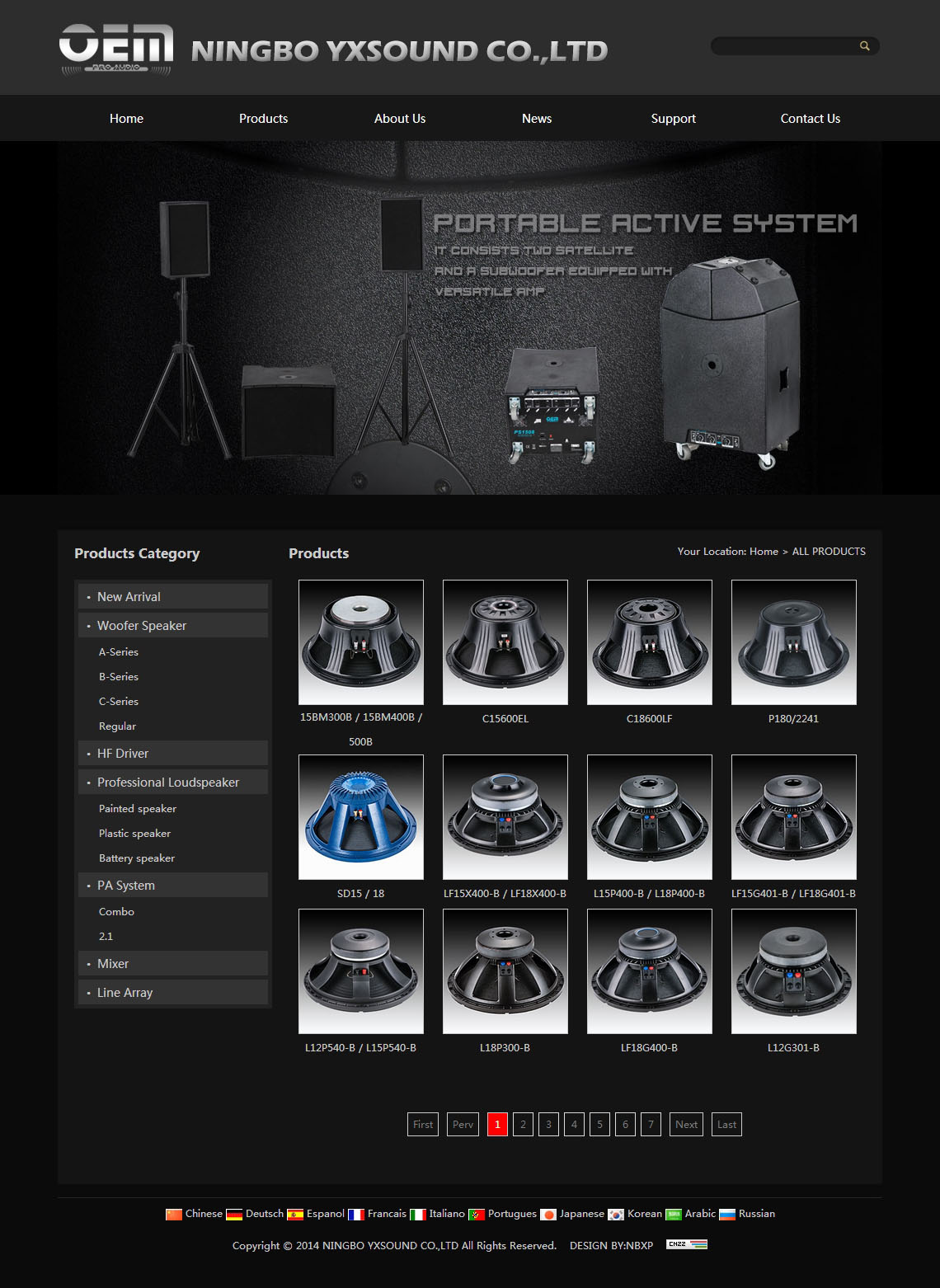Open the Contact Us menu item

[x=811, y=119]
